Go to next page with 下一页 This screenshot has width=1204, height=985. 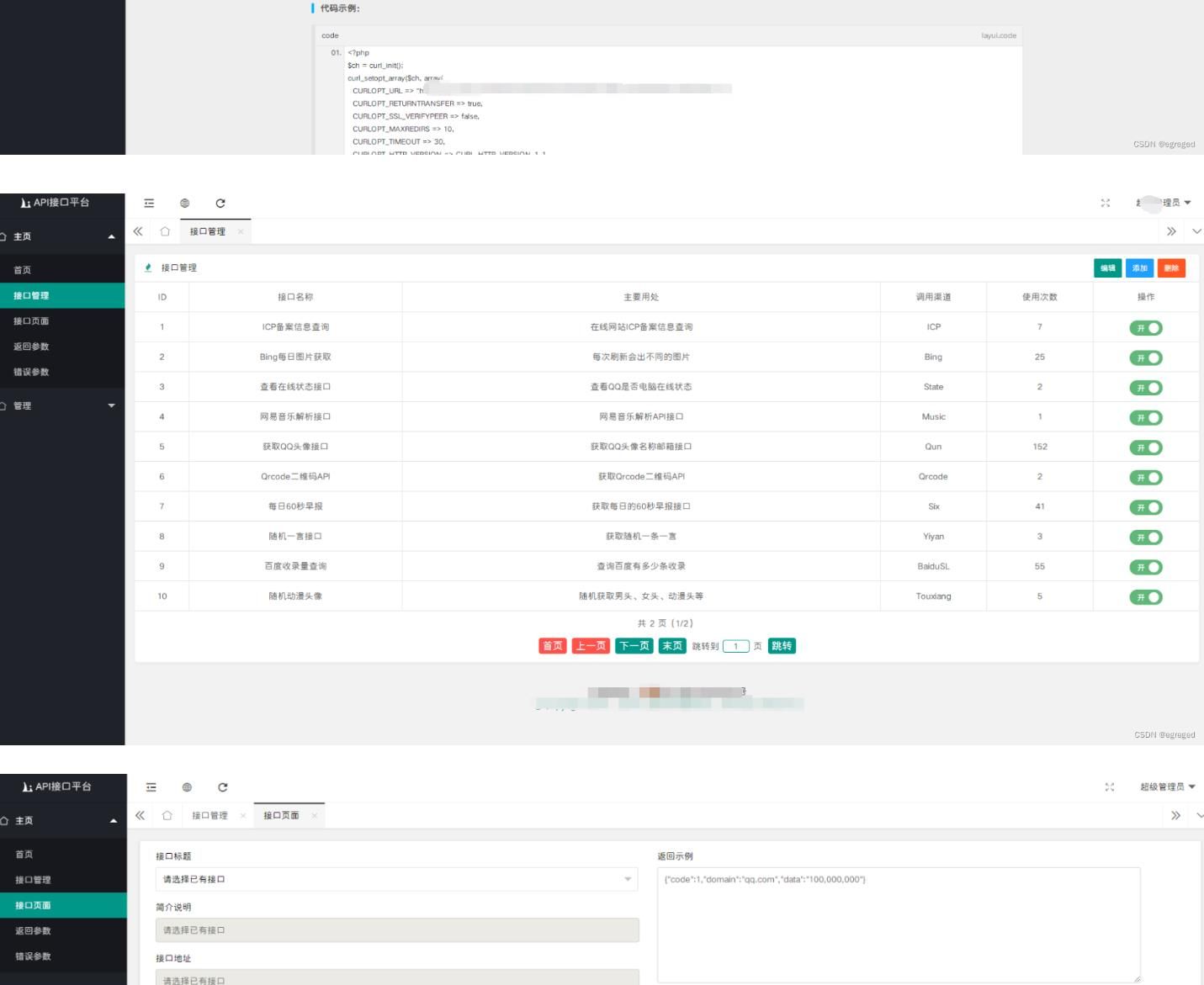634,646
